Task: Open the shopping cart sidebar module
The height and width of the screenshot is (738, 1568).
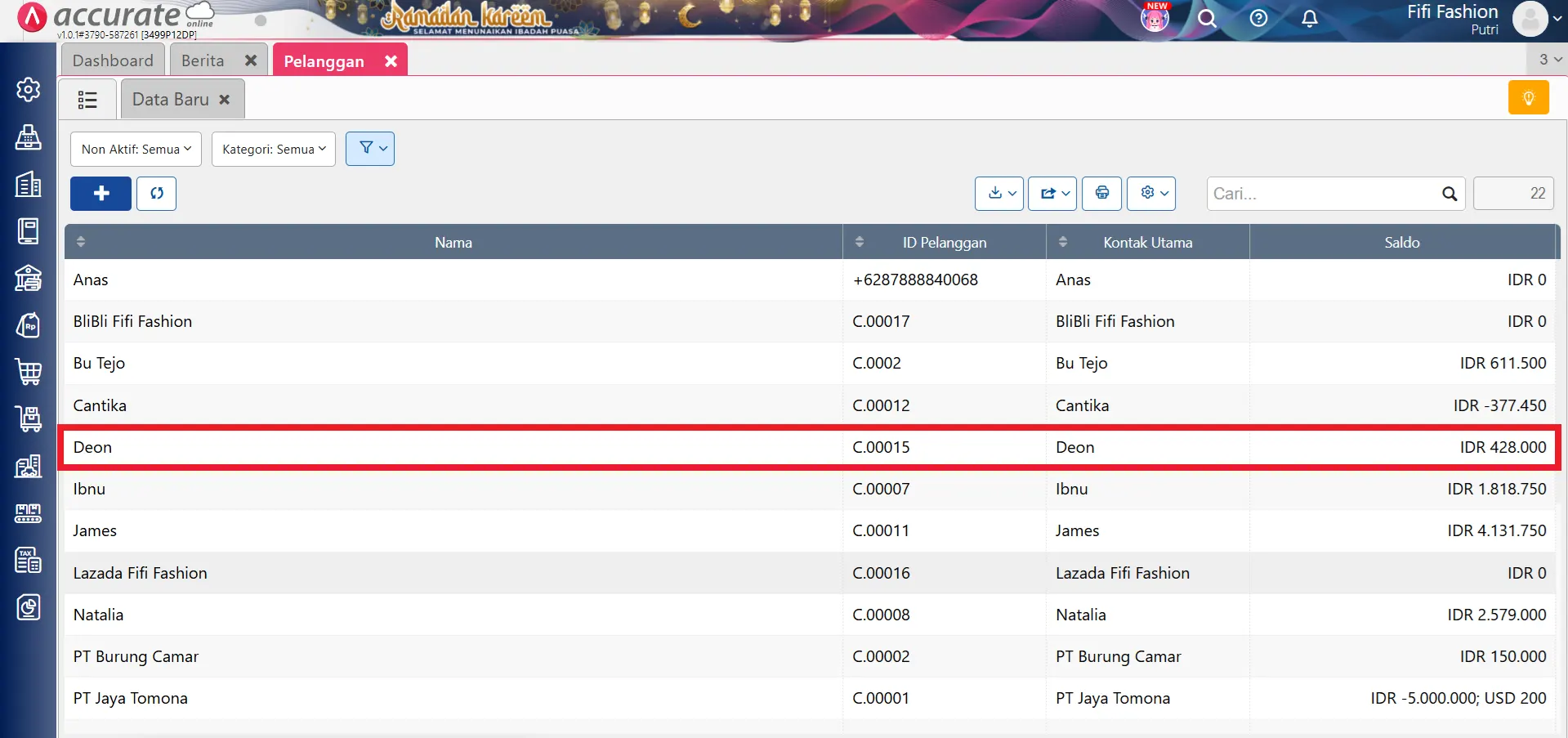Action: point(29,372)
